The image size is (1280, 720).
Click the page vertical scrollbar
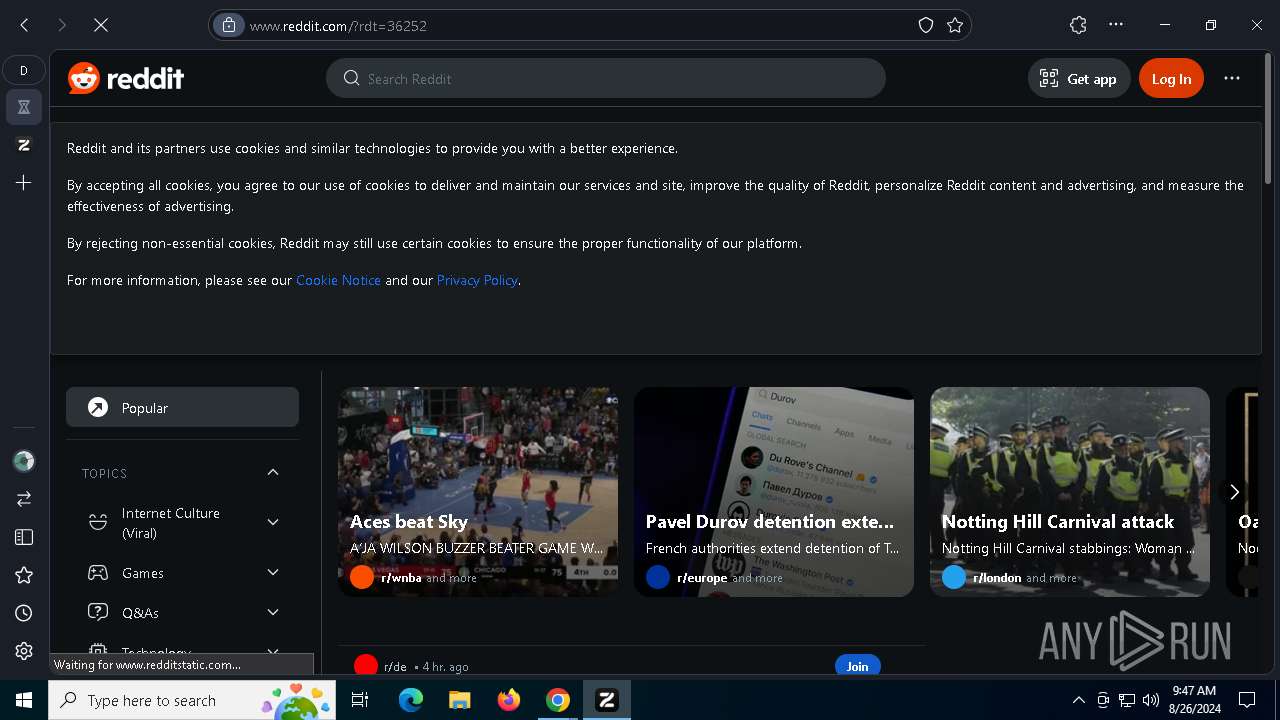point(1267,120)
